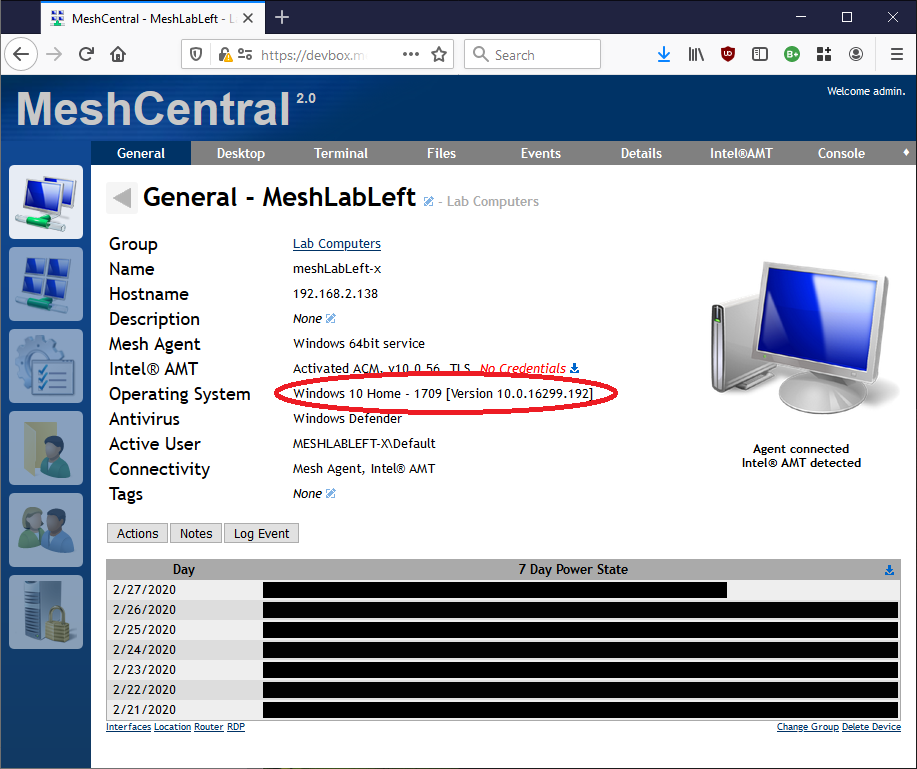Open My Files folder-user sidebar icon

pos(46,447)
